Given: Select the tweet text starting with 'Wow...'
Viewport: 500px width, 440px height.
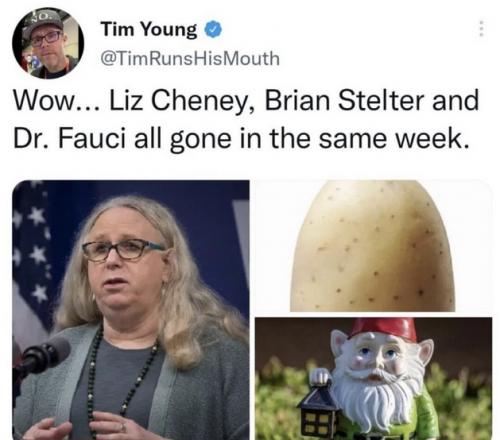Looking at the screenshot, I should (246, 119).
